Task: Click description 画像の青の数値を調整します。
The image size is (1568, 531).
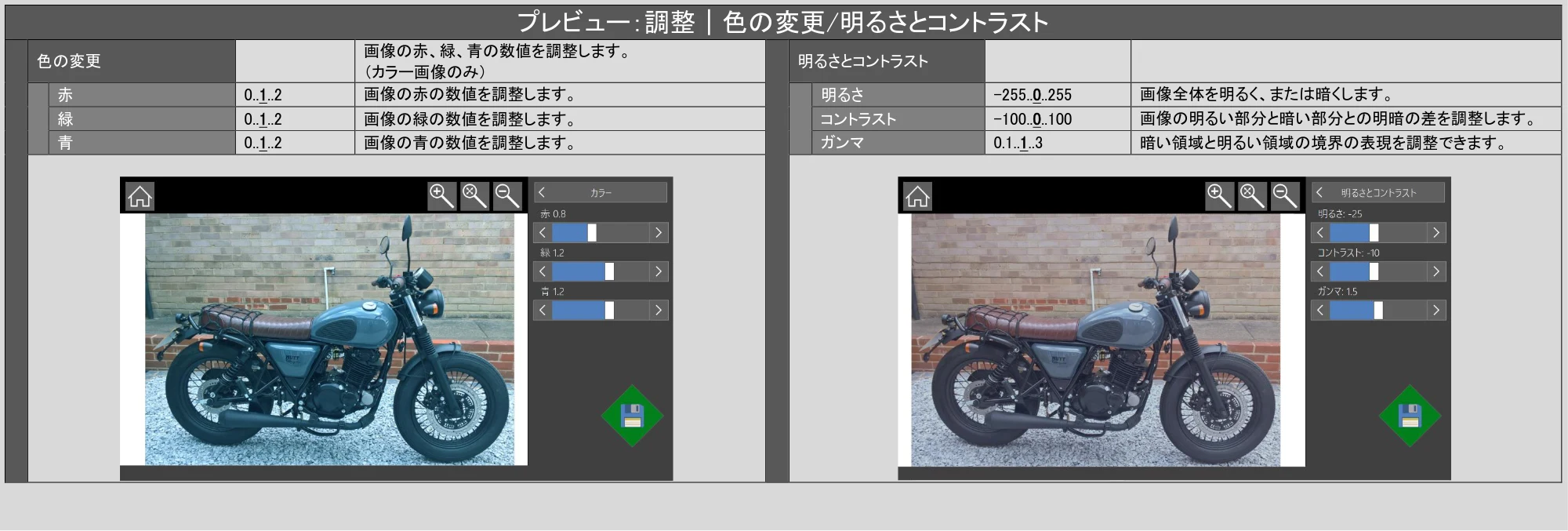Action: (x=471, y=143)
